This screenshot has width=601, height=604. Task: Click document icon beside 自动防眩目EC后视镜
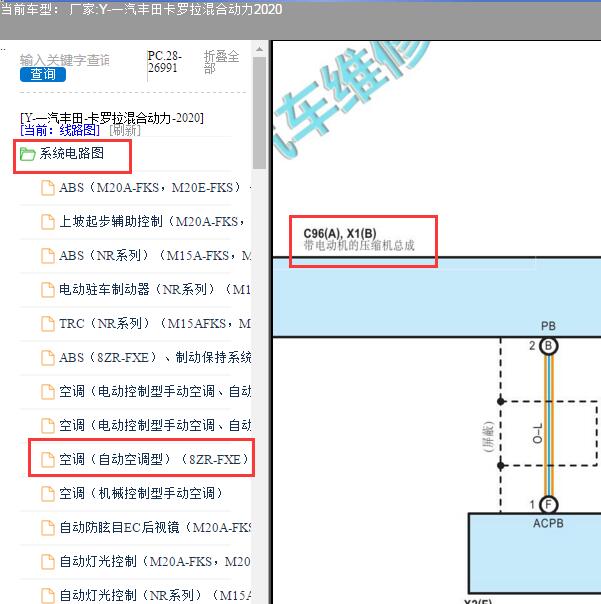pyautogui.click(x=48, y=527)
